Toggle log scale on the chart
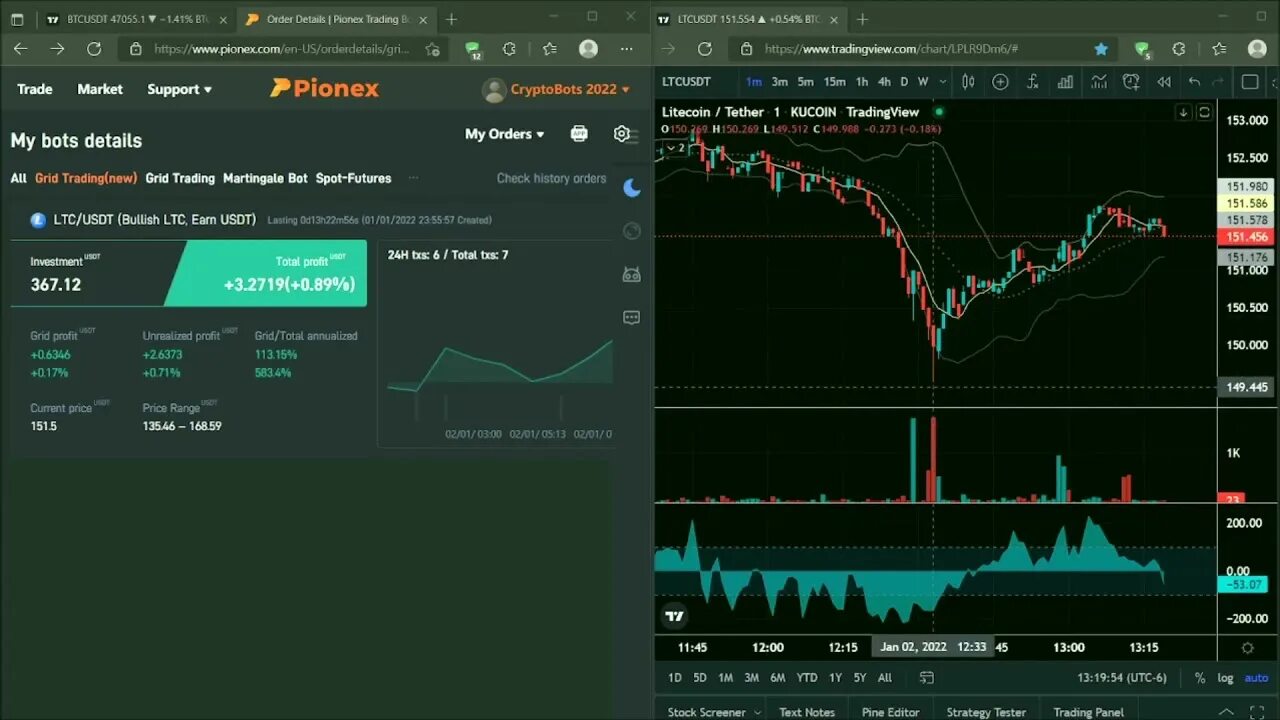The image size is (1280, 720). pos(1225,678)
